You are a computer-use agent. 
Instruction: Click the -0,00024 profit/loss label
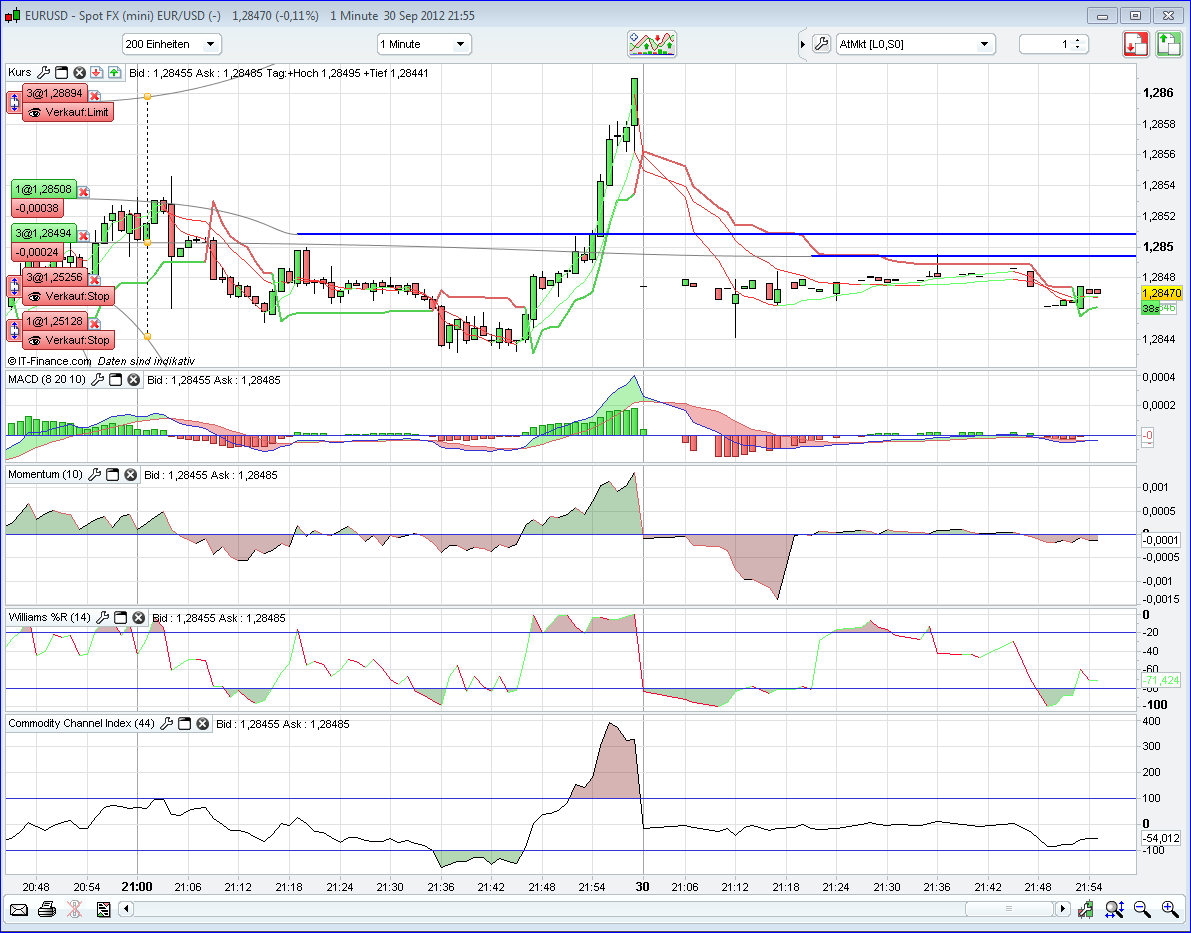point(38,252)
